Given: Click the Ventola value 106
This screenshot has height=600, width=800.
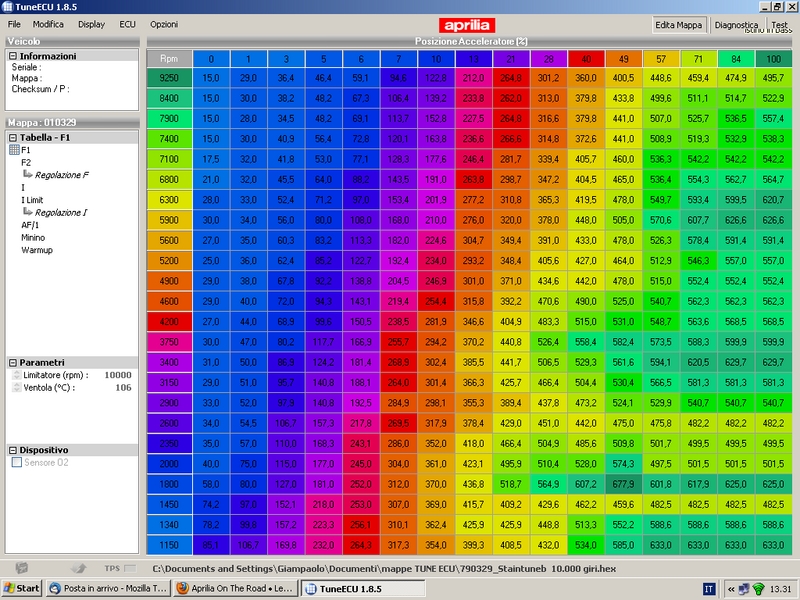Looking at the screenshot, I should click(x=123, y=388).
